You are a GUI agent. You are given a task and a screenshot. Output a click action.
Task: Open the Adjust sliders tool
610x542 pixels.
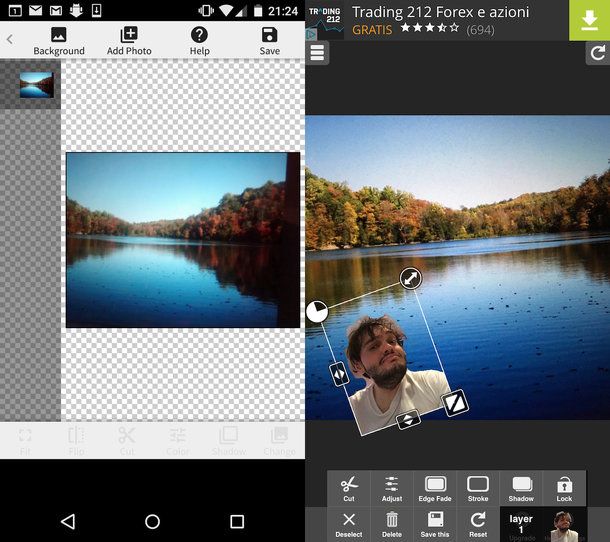pyautogui.click(x=392, y=488)
